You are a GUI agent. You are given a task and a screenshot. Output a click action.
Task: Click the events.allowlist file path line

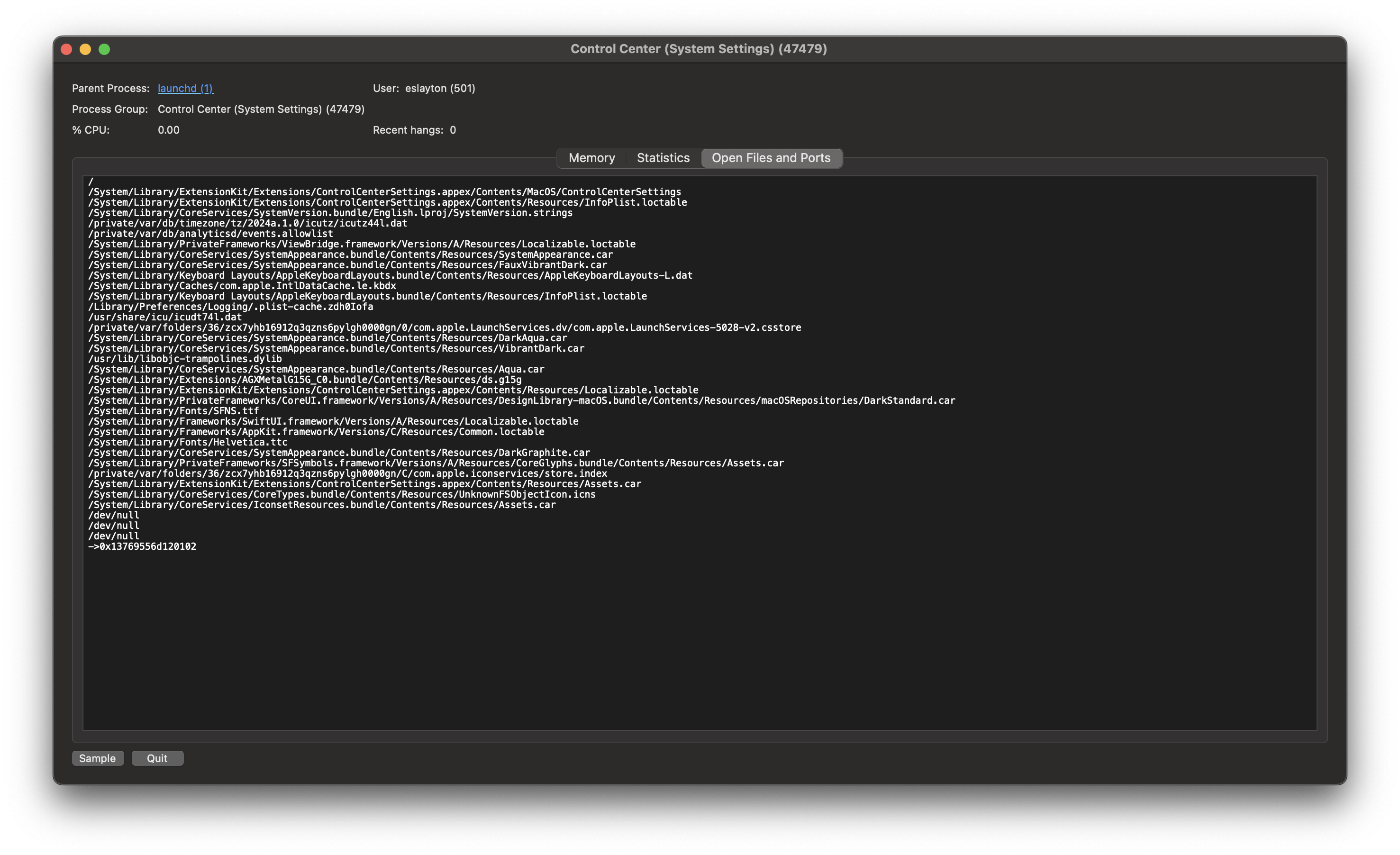210,234
